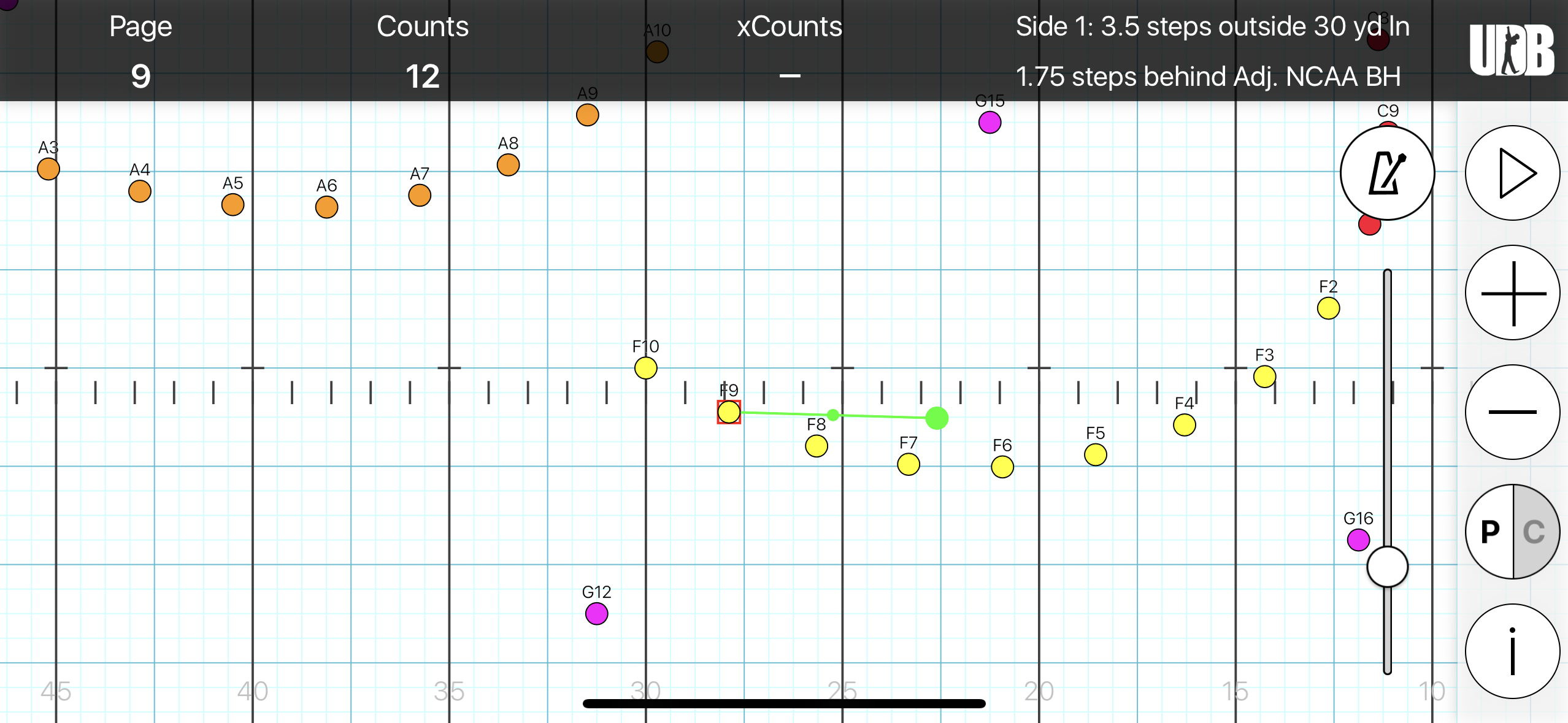This screenshot has width=1568, height=723.
Task: Tap the iOS home indicator bar
Action: tap(784, 703)
